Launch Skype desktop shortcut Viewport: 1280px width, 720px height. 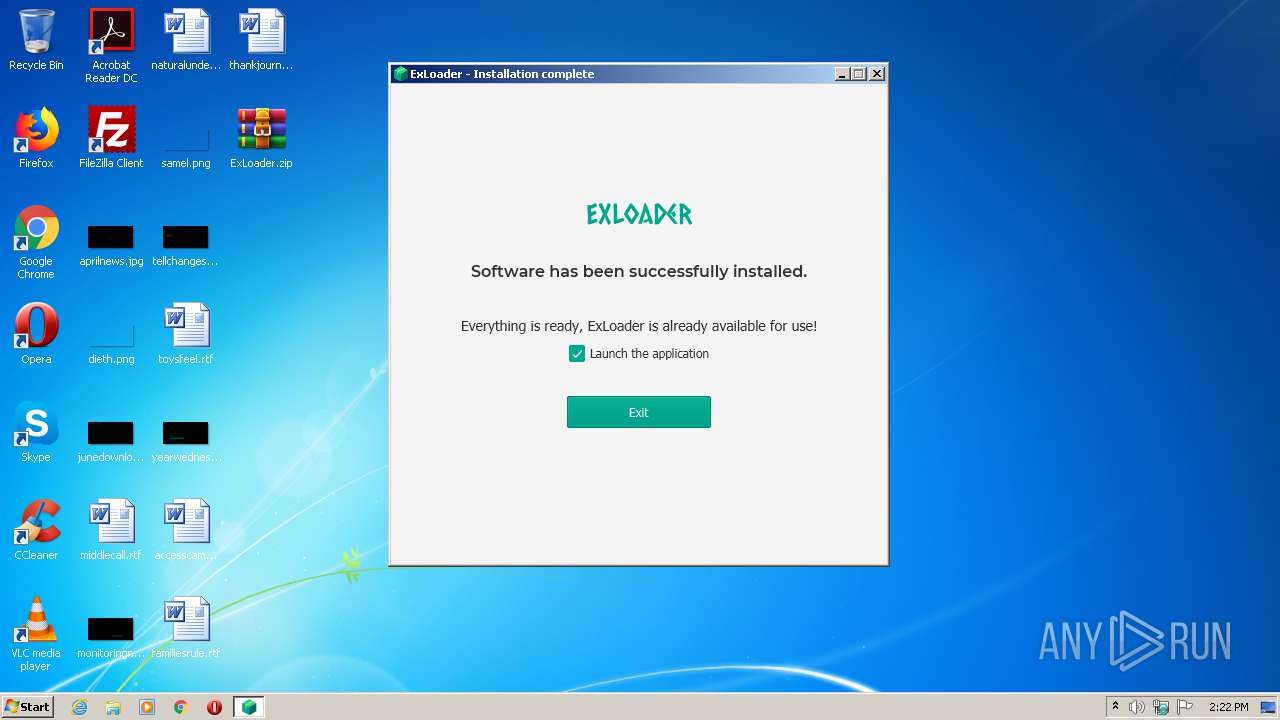[36, 432]
